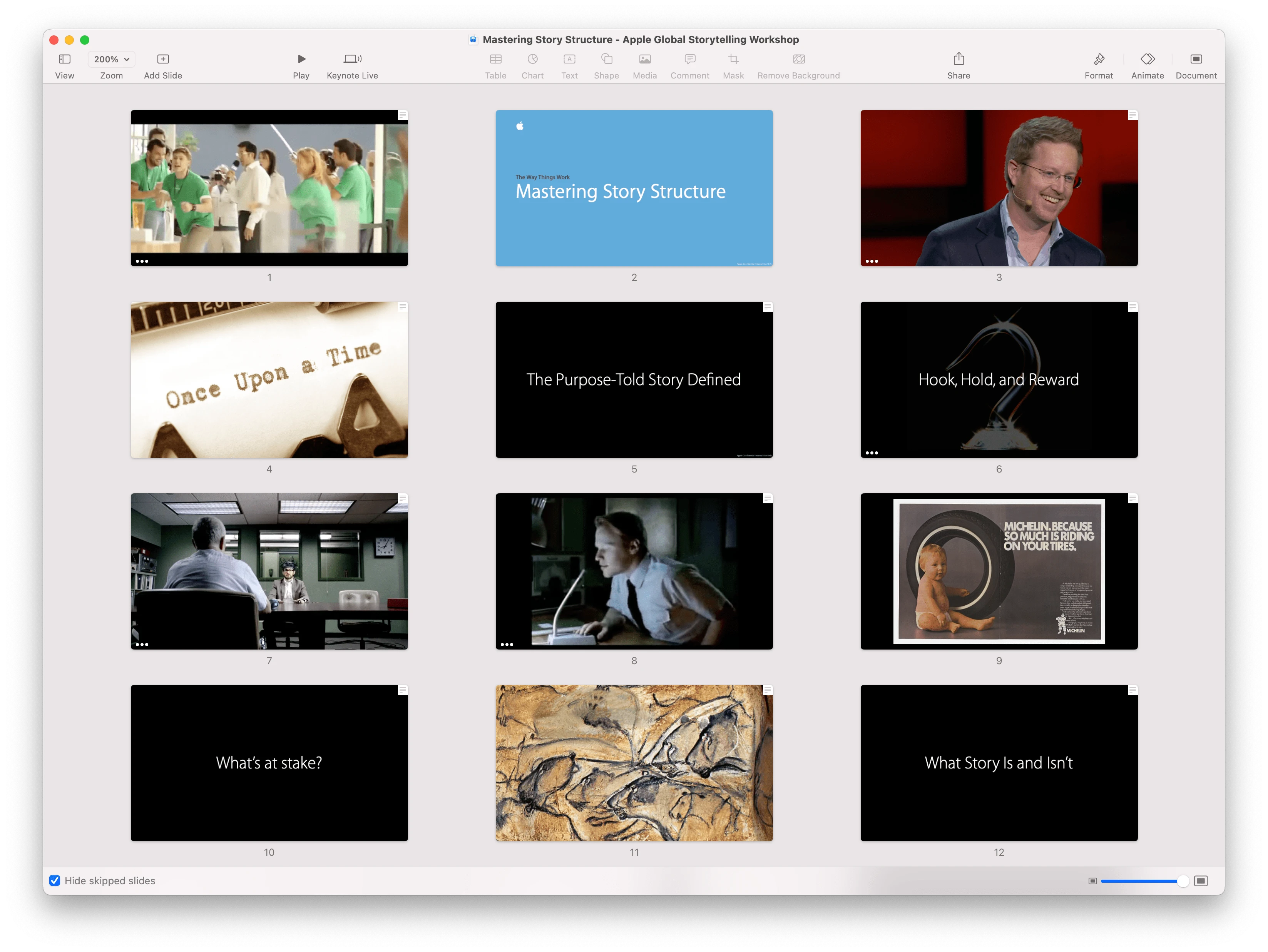Open the Format inspector
1268x952 pixels.
click(1099, 59)
